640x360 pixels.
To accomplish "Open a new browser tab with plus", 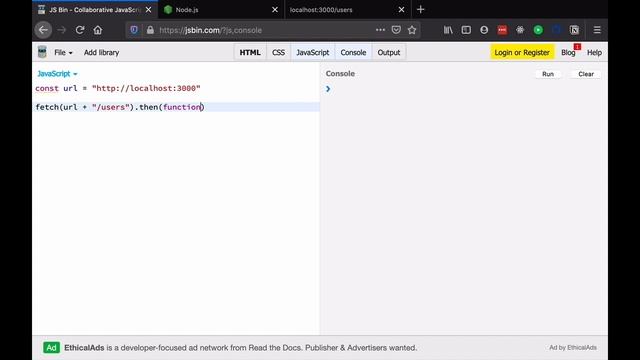I will [420, 9].
